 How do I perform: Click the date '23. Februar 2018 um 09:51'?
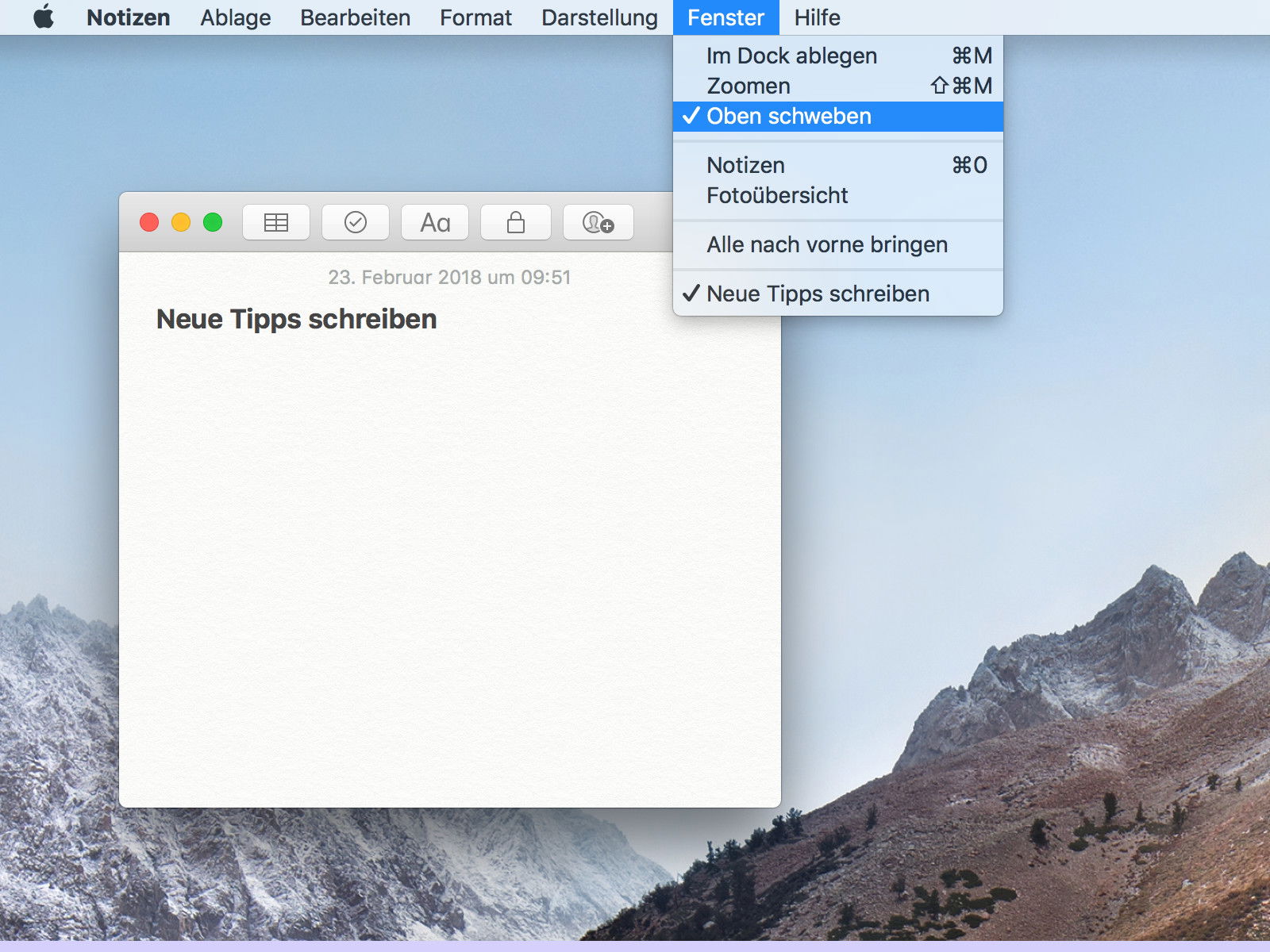pos(449,277)
